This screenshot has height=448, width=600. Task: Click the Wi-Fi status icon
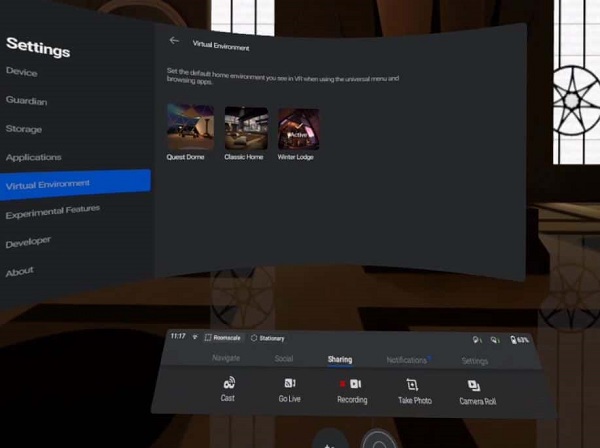point(194,337)
